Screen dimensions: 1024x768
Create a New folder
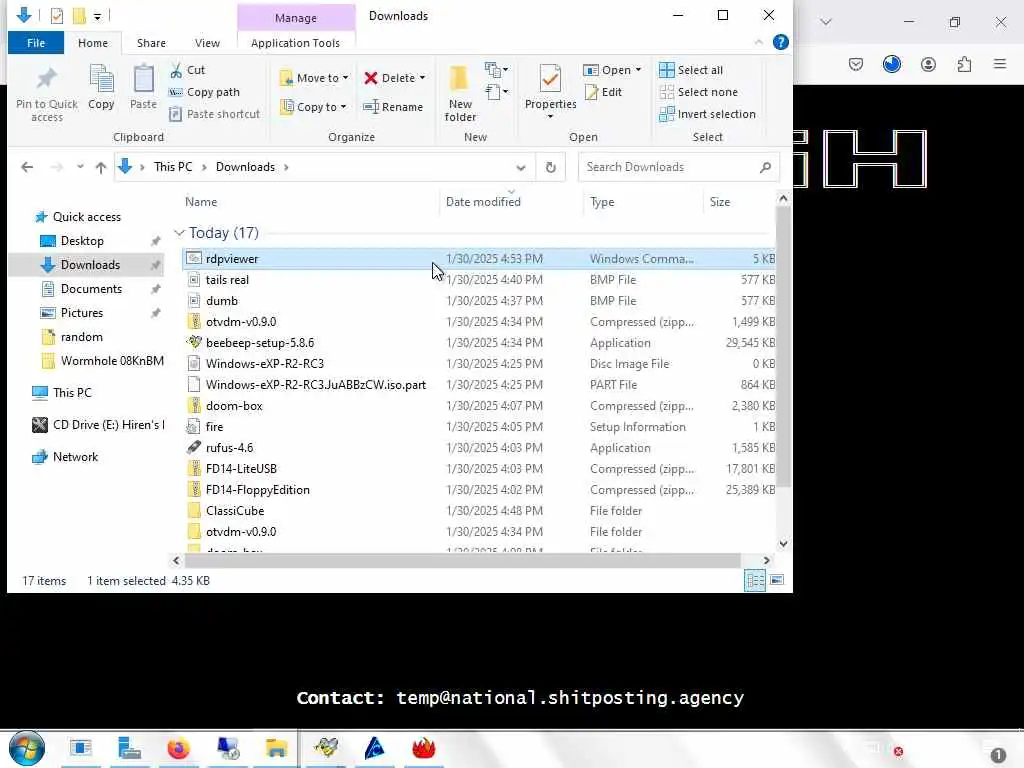pyautogui.click(x=460, y=93)
